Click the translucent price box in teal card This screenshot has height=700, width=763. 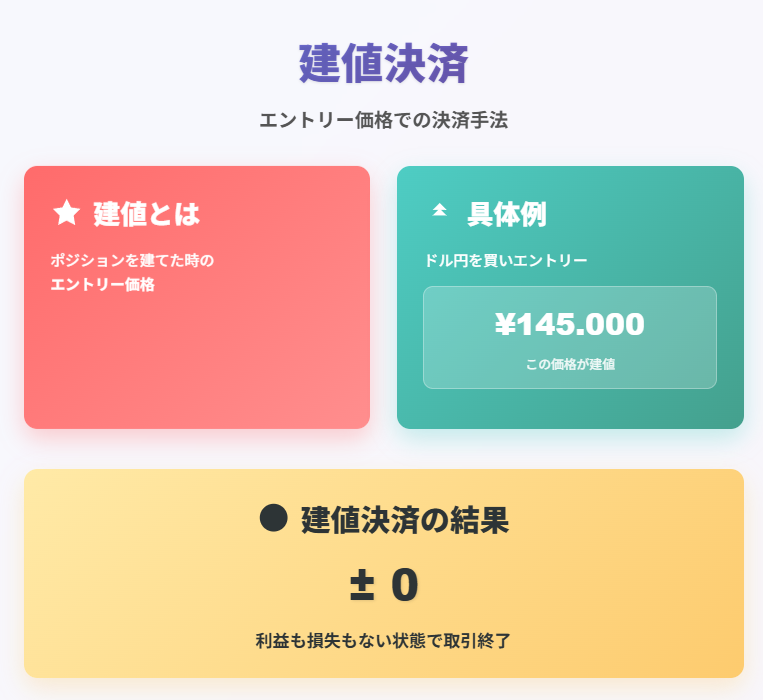click(x=570, y=338)
